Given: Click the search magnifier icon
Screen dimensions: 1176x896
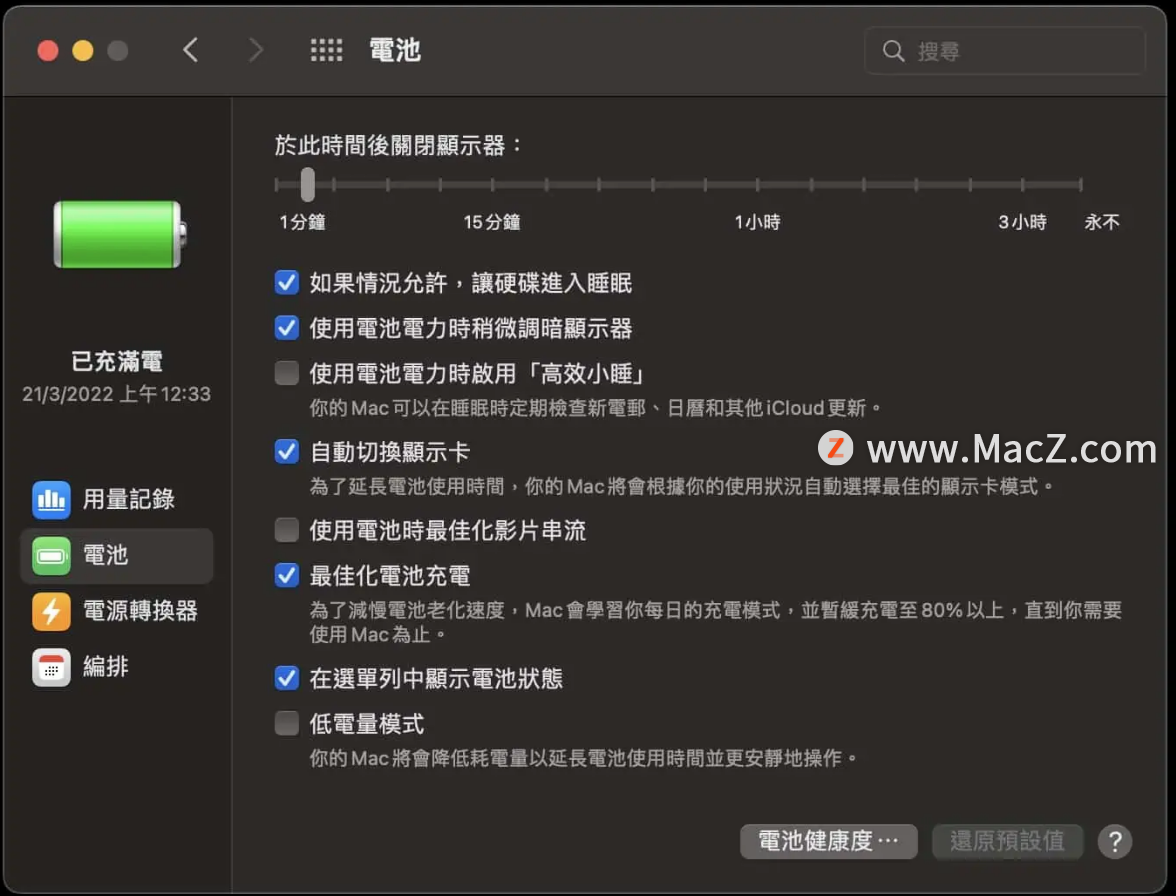Looking at the screenshot, I should pyautogui.click(x=892, y=51).
